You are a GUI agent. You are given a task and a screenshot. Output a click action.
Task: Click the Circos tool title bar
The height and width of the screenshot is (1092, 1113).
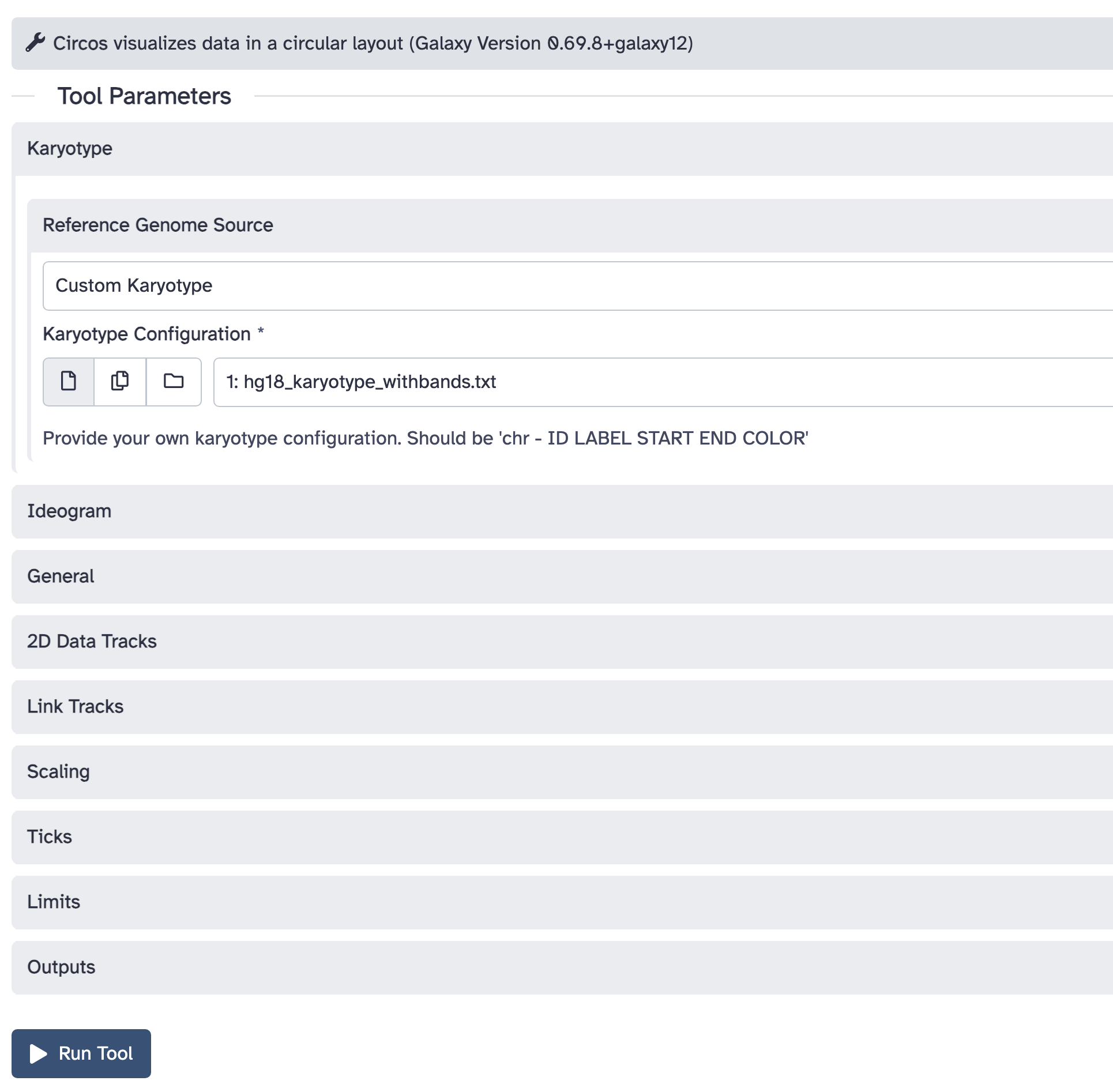click(562, 43)
